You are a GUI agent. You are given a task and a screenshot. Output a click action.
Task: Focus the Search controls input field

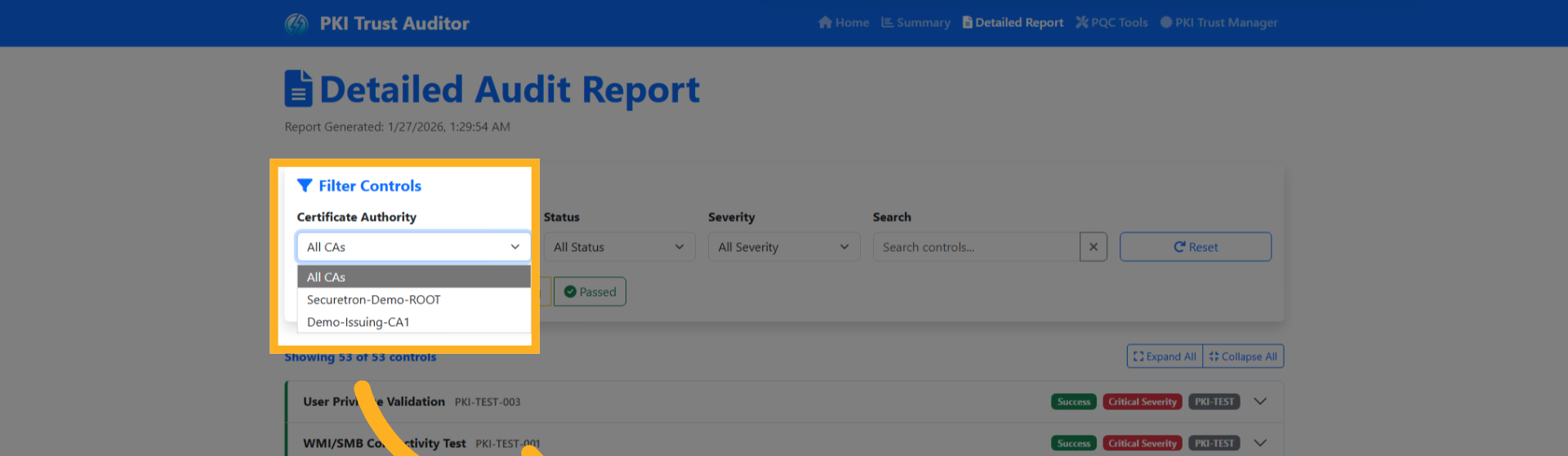(x=976, y=247)
